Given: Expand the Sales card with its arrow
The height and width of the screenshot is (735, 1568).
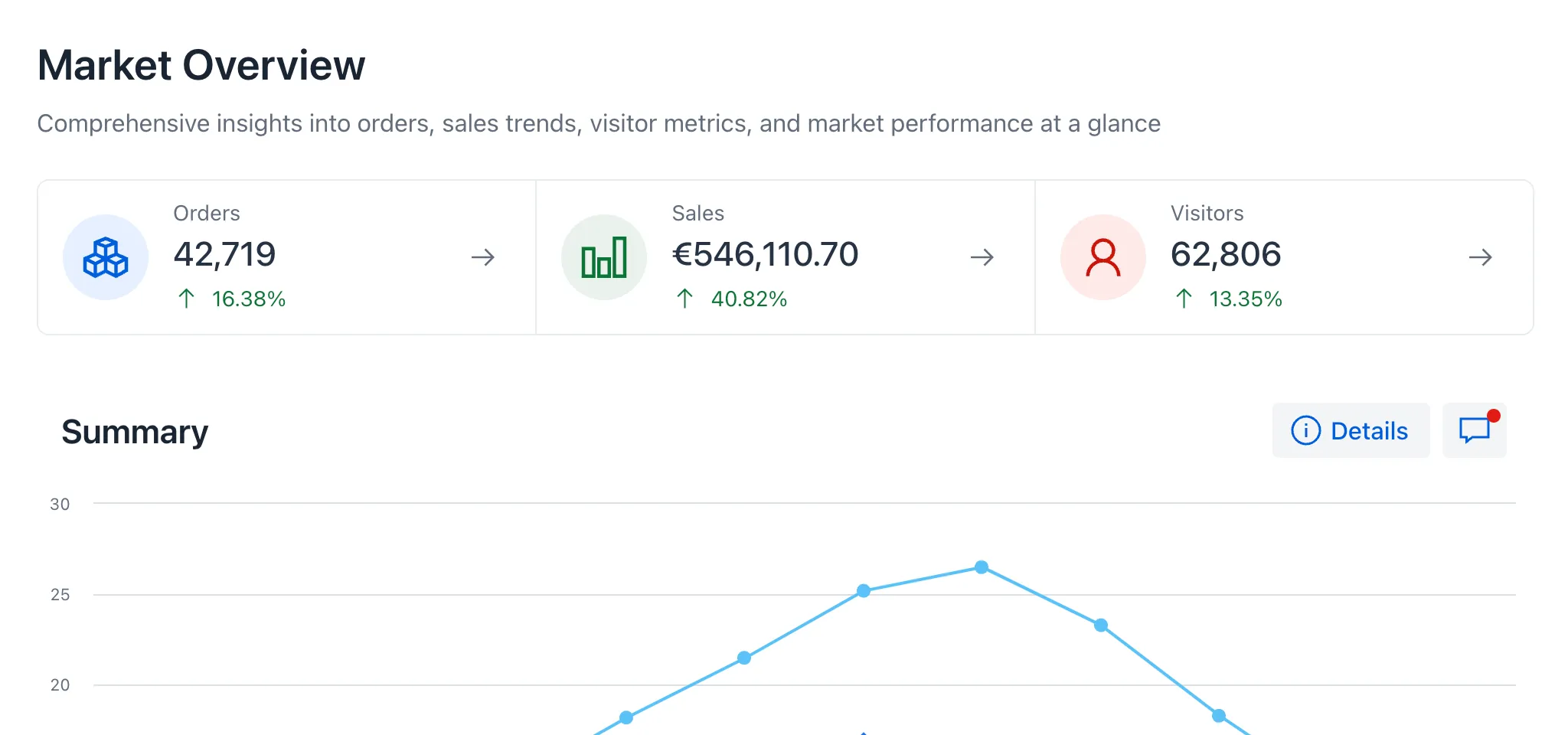Looking at the screenshot, I should pyautogui.click(x=982, y=257).
